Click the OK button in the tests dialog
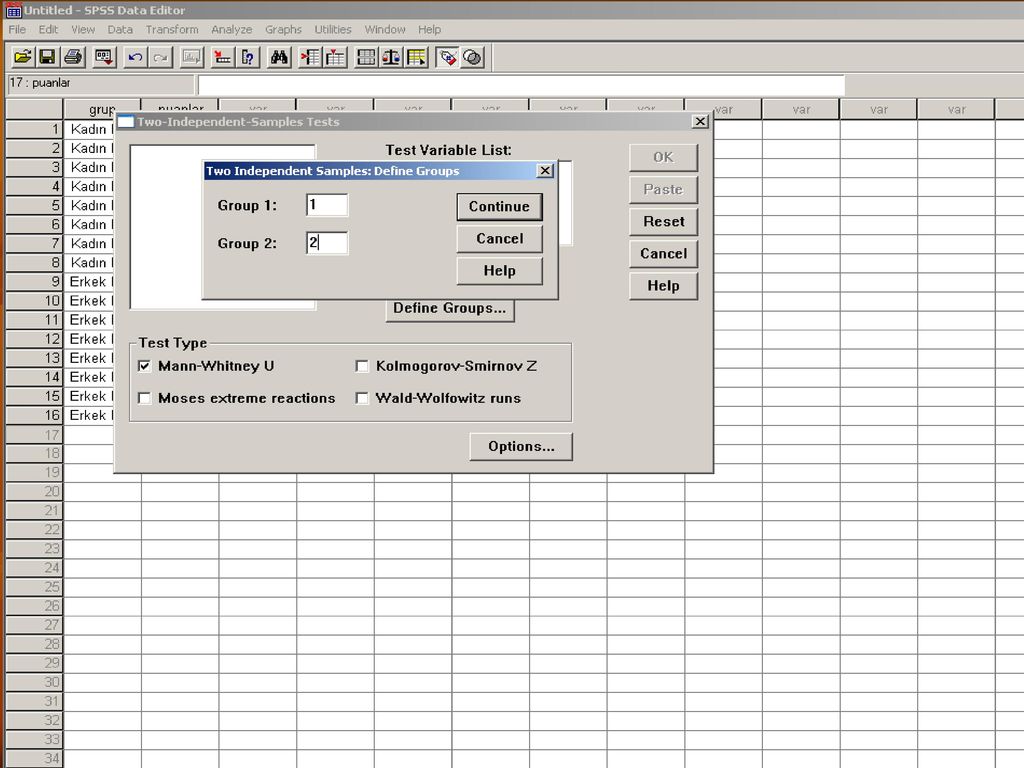Viewport: 1024px width, 768px height. click(x=664, y=157)
